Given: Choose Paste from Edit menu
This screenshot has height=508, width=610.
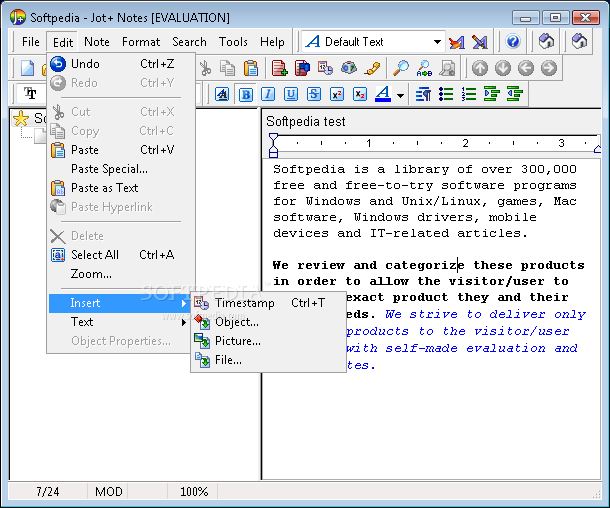Looking at the screenshot, I should pyautogui.click(x=121, y=150).
